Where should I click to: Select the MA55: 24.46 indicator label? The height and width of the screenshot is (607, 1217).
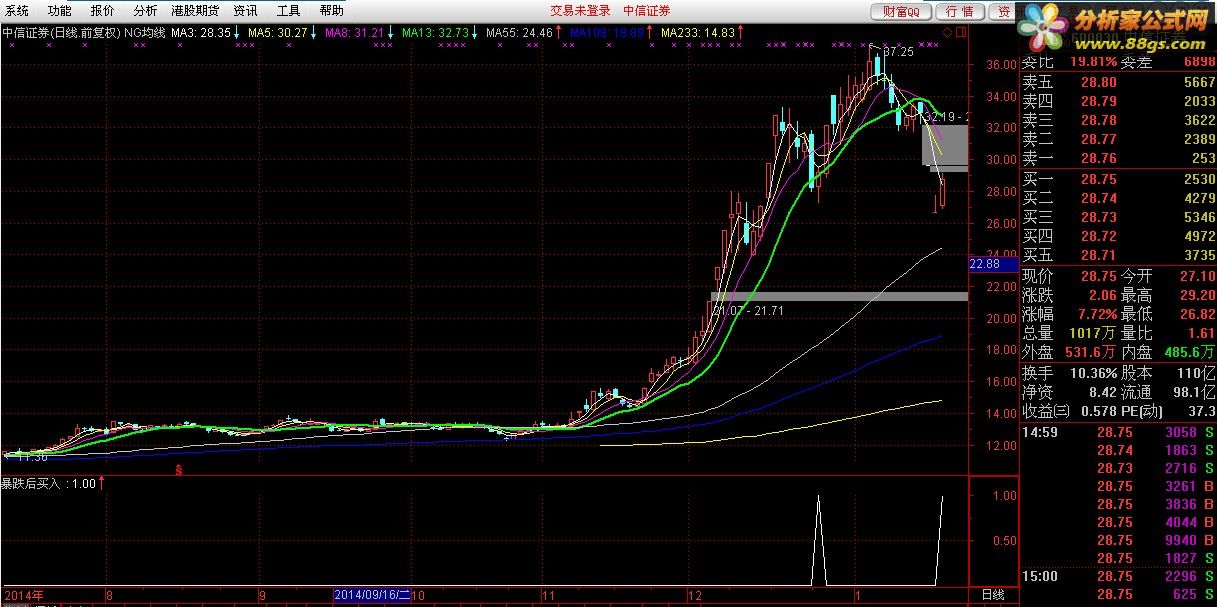tap(520, 32)
